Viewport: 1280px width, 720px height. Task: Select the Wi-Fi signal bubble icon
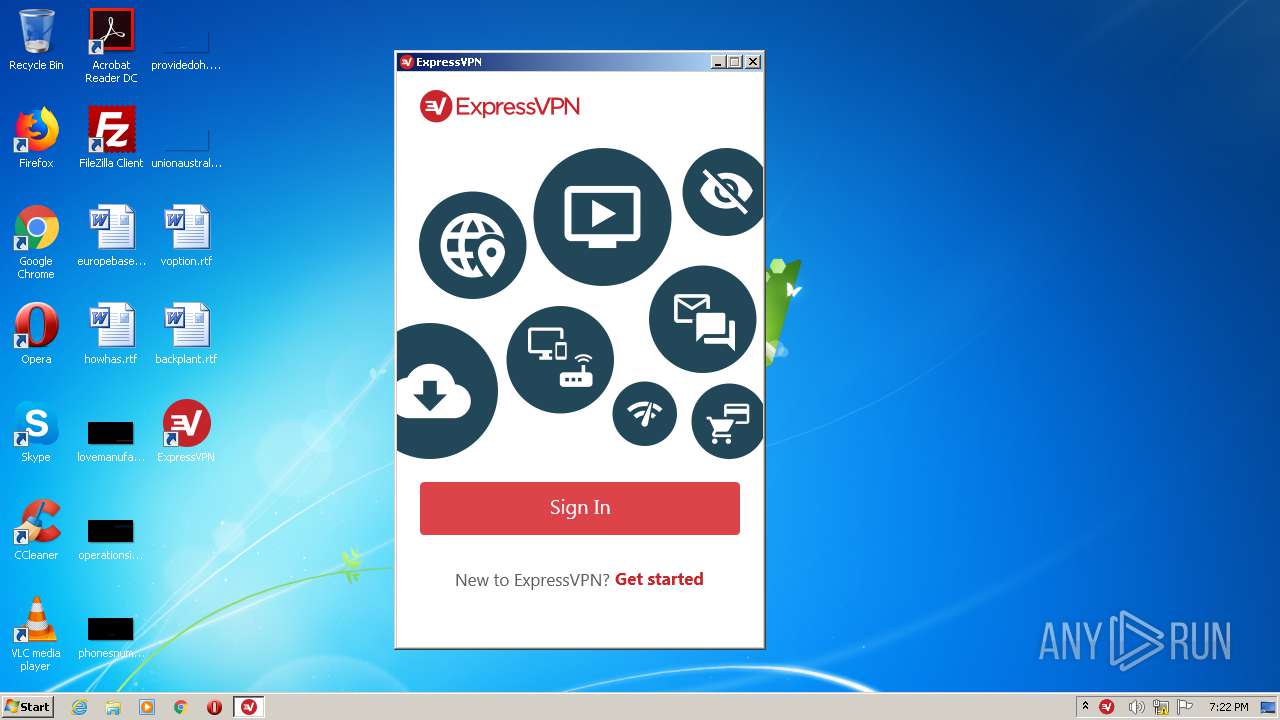644,414
